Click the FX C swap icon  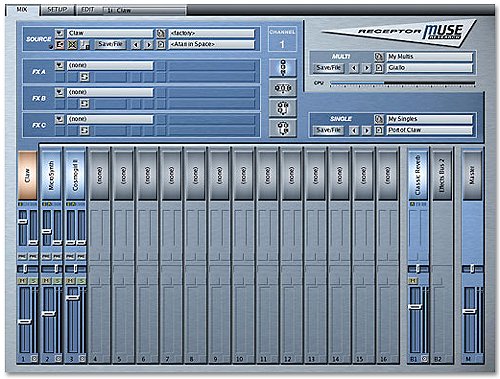pyautogui.click(x=84, y=131)
